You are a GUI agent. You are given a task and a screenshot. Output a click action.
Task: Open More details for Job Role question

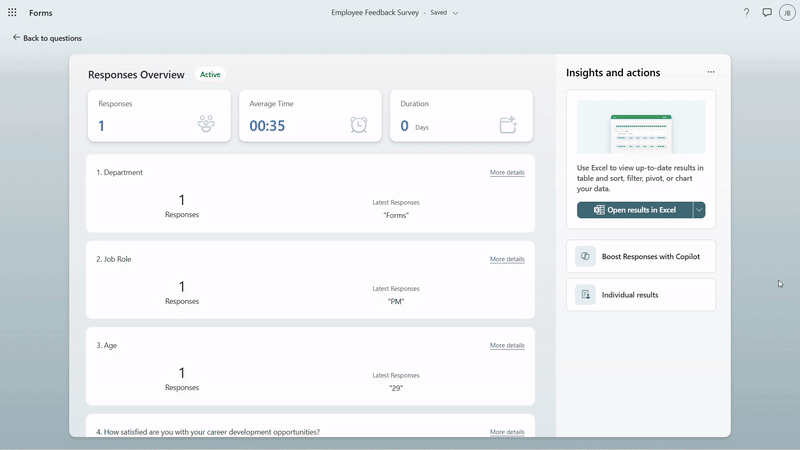tap(507, 259)
